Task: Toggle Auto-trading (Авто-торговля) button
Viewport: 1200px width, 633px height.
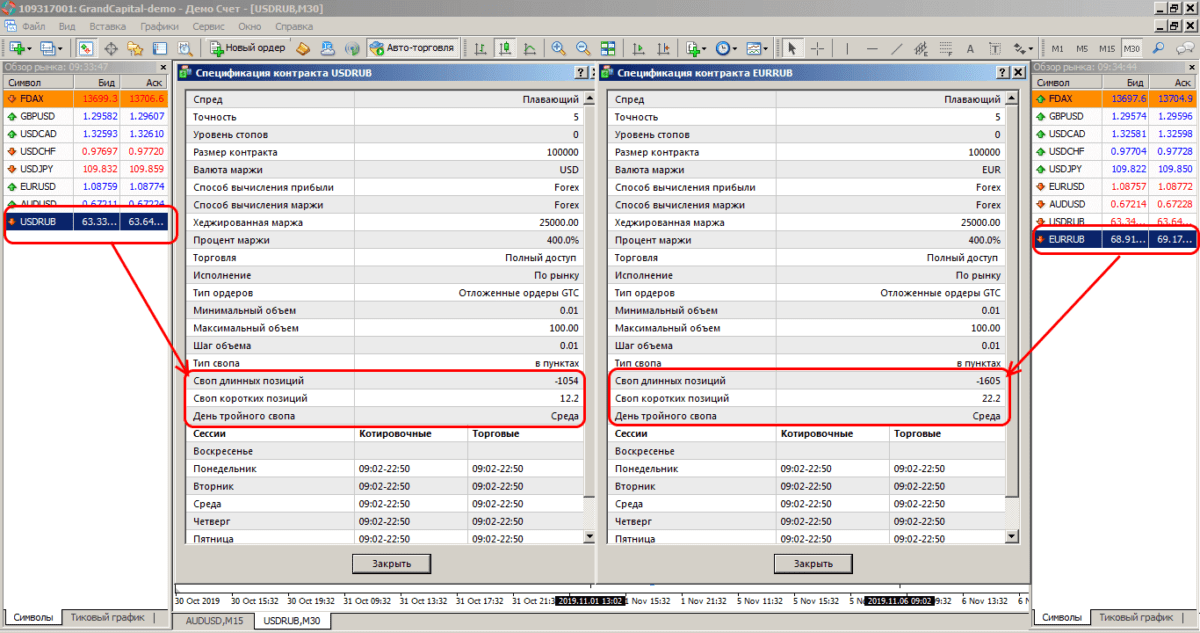Action: [x=412, y=47]
